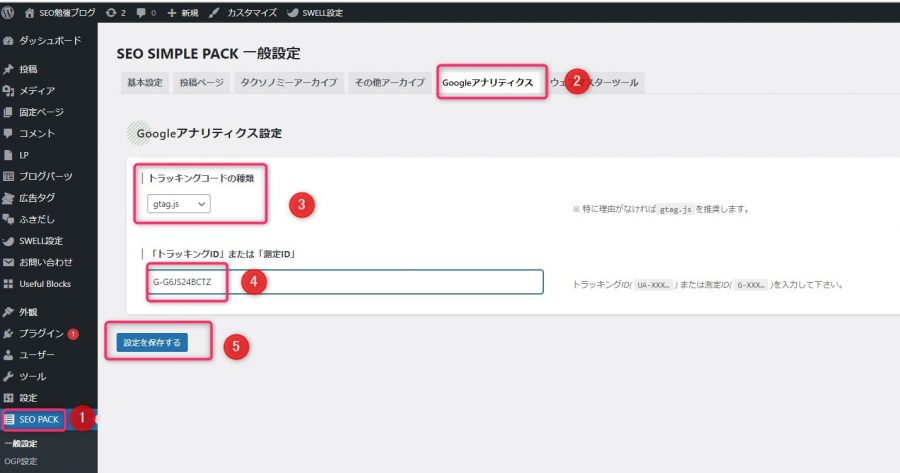Click the ブログパーツ menu label
Image resolution: width=900 pixels, height=473 pixels.
click(46, 176)
